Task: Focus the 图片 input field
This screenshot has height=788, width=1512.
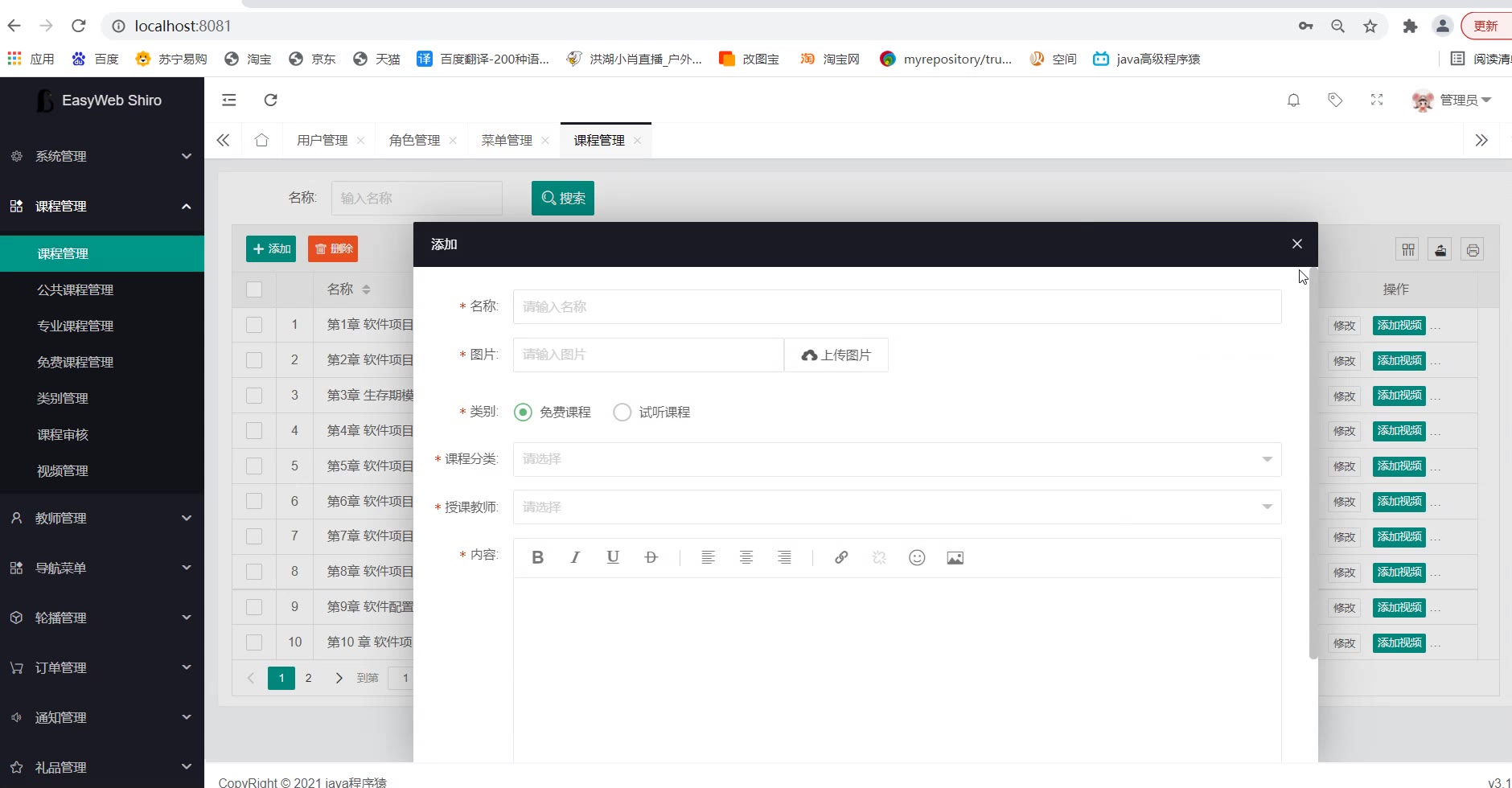Action: click(648, 355)
